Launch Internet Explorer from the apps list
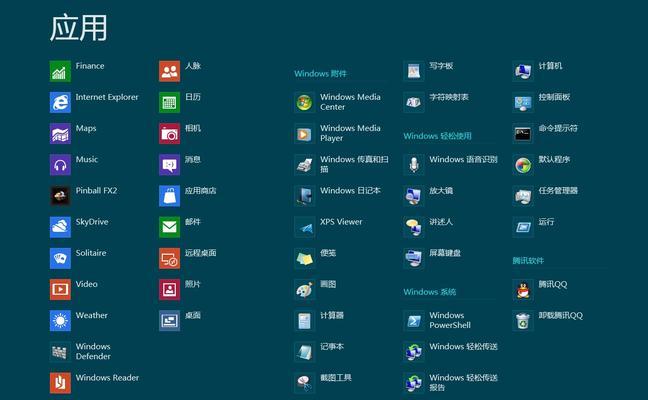Viewport: 648px width, 400px height. (x=60, y=102)
